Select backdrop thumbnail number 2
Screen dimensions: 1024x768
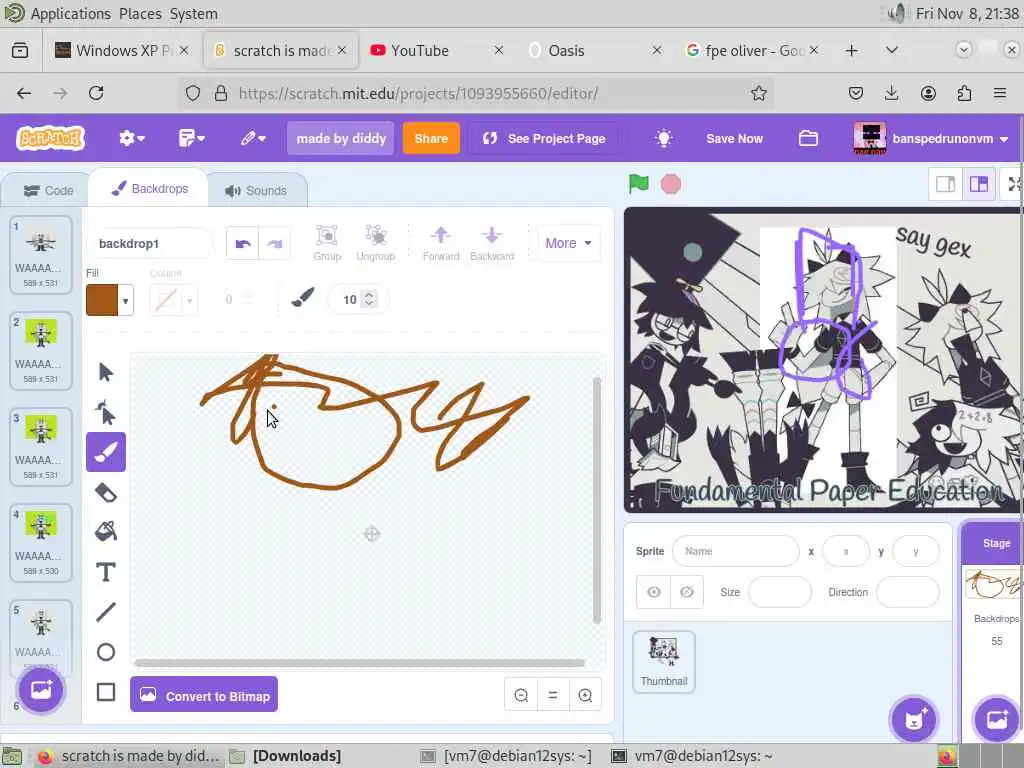[40, 351]
